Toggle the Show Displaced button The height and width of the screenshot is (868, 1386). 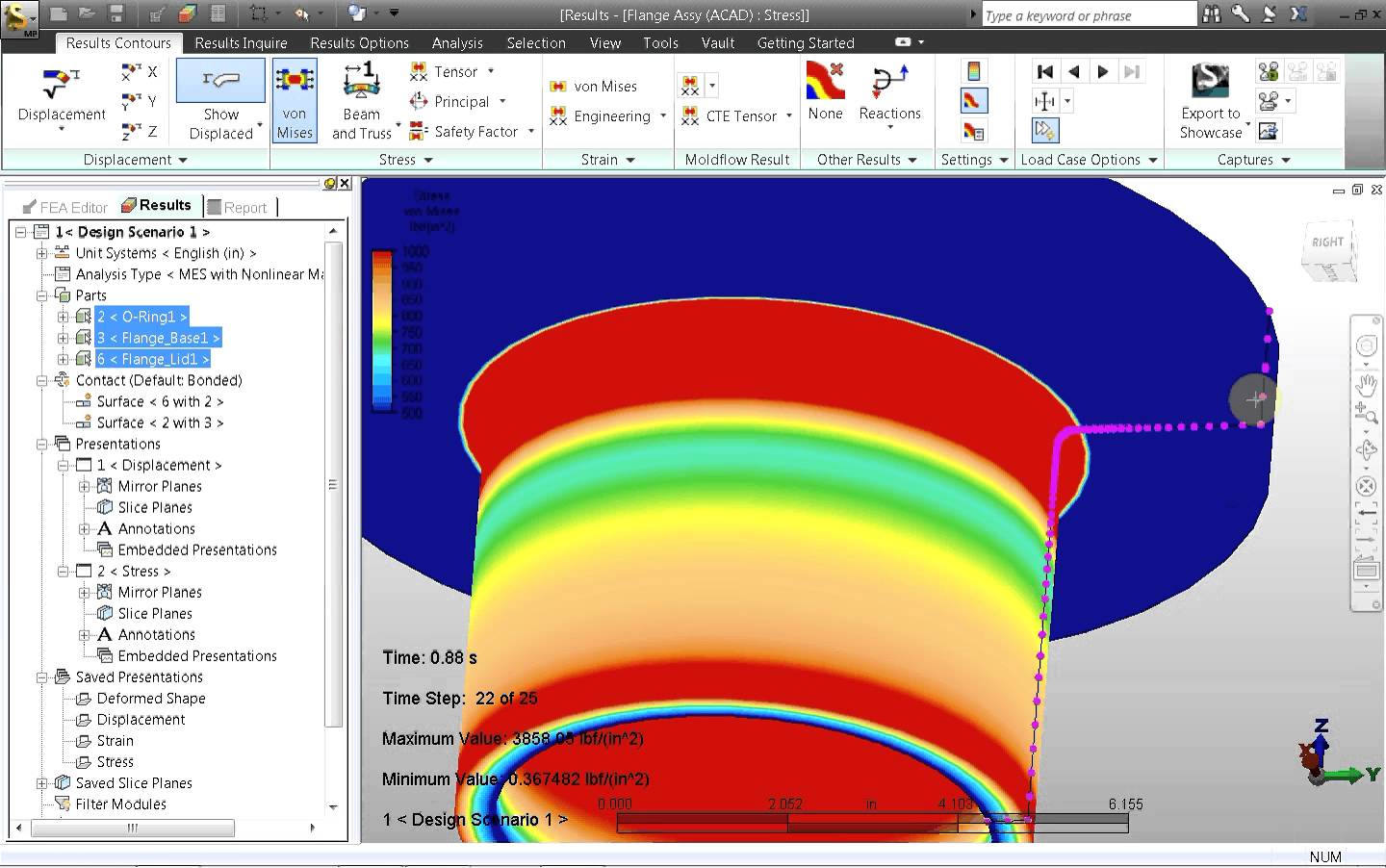[x=220, y=101]
